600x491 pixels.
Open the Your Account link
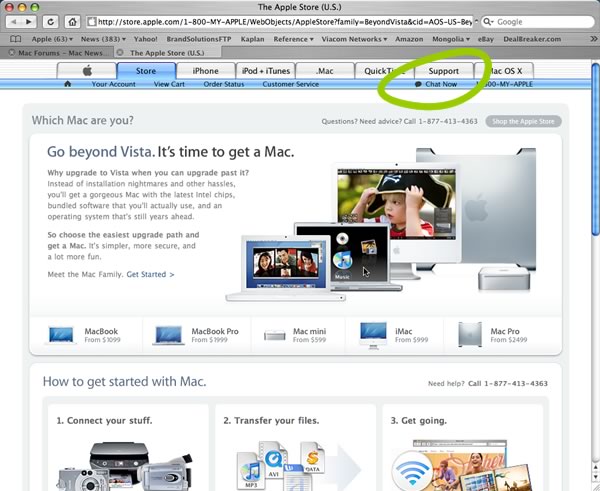click(x=113, y=84)
